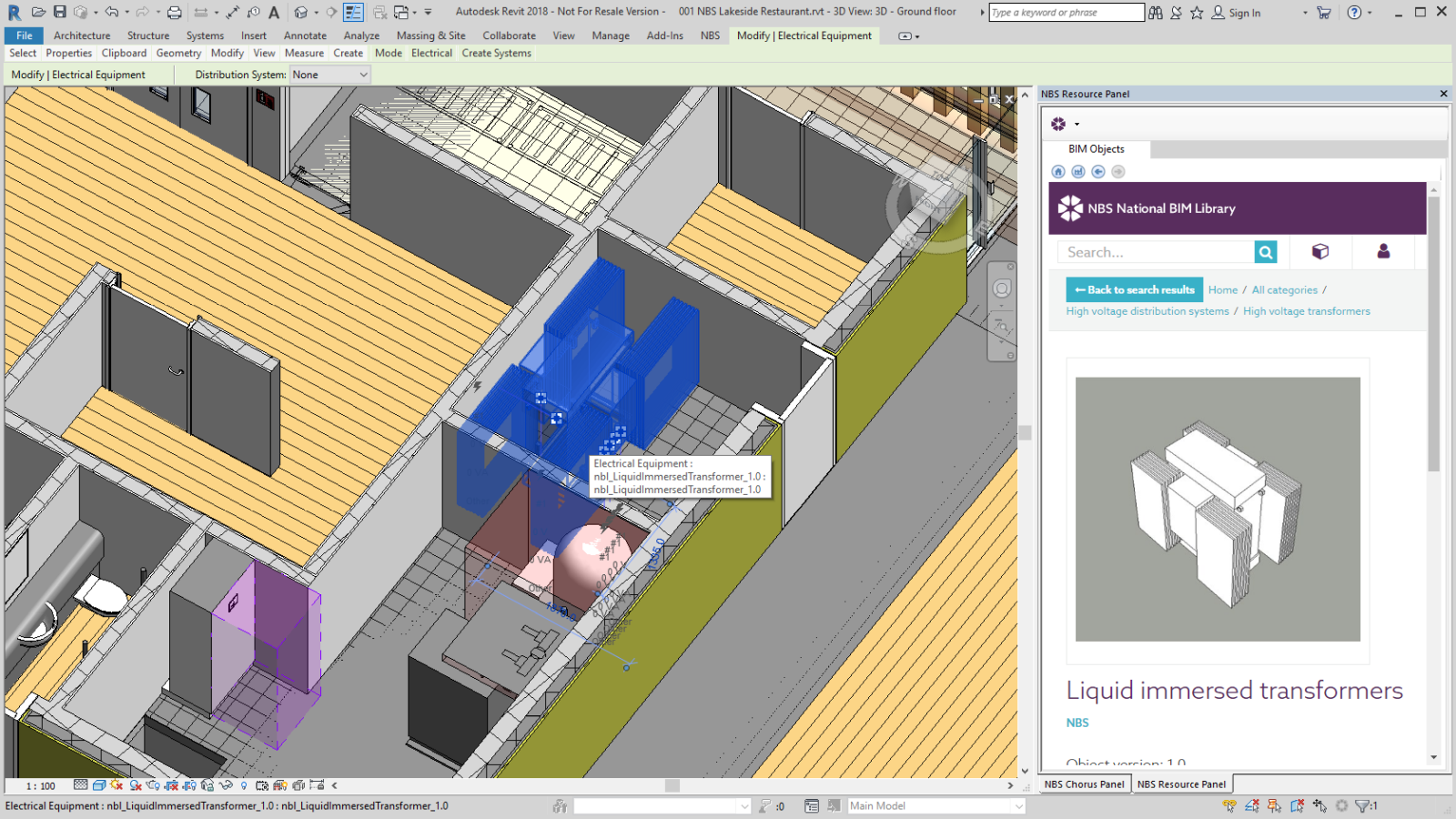Image resolution: width=1456 pixels, height=819 pixels.
Task: Click the magnifier search button in NBS Library
Action: coord(1266,252)
